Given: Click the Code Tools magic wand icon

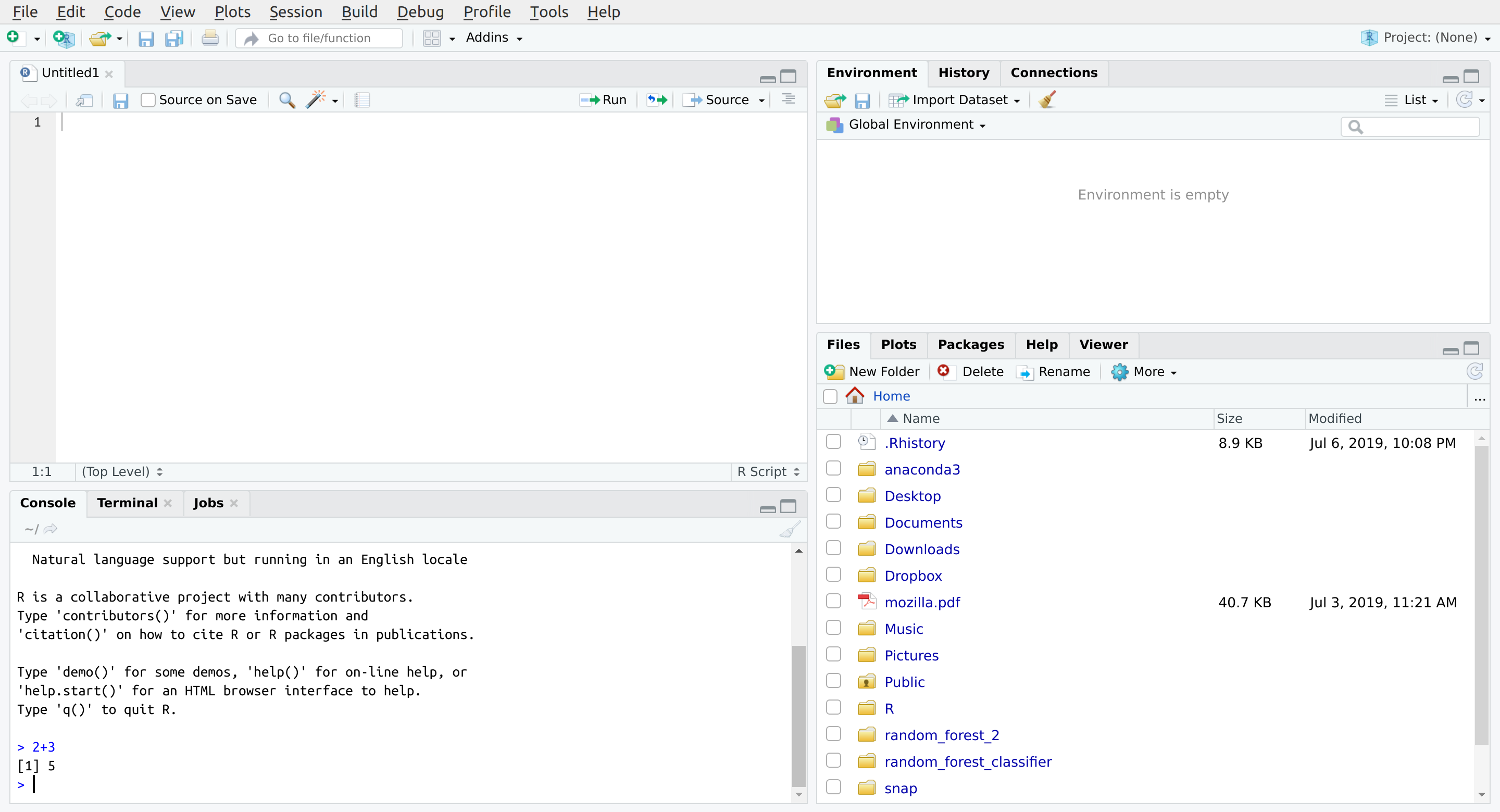Looking at the screenshot, I should point(316,99).
